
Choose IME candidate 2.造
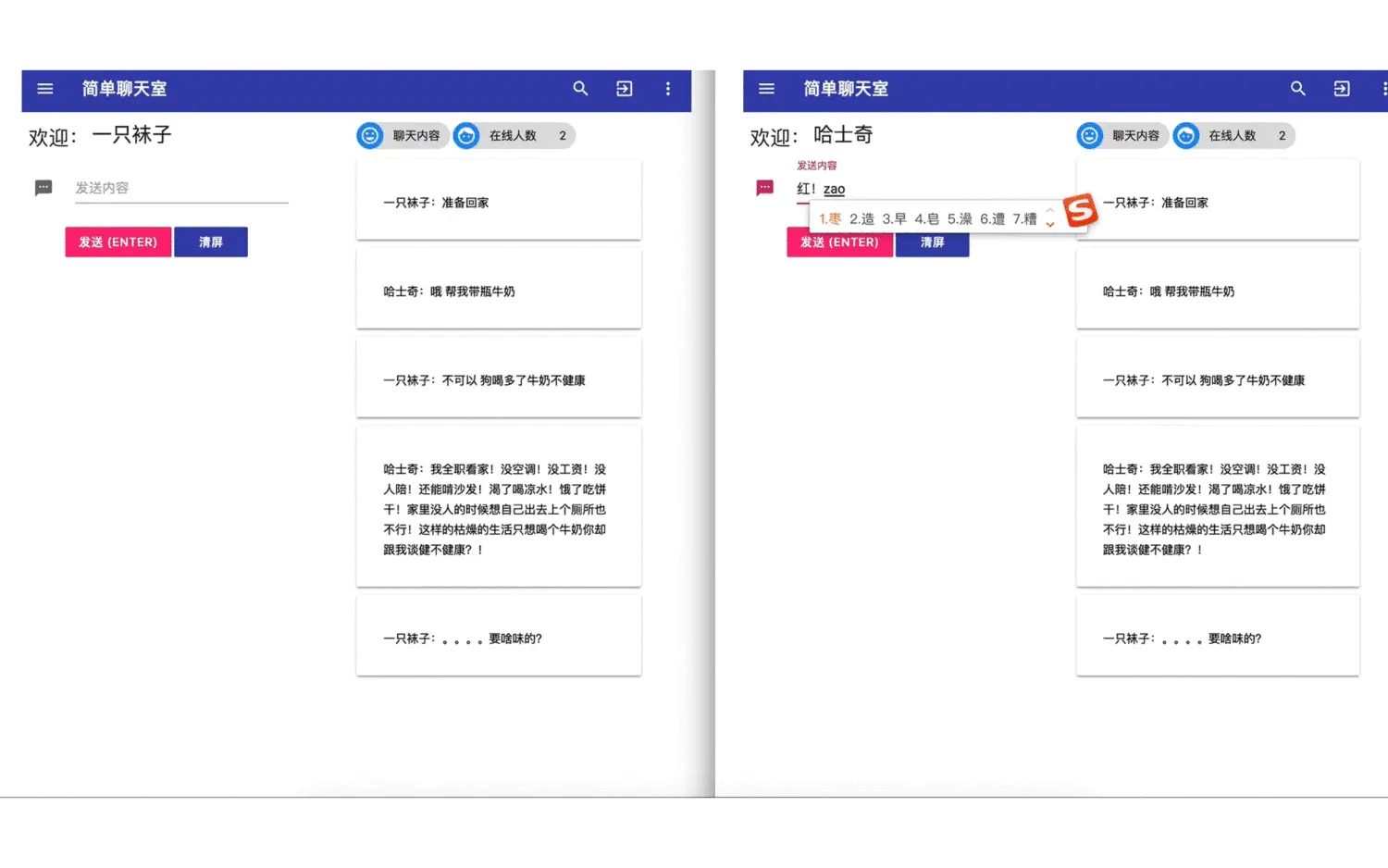(862, 219)
